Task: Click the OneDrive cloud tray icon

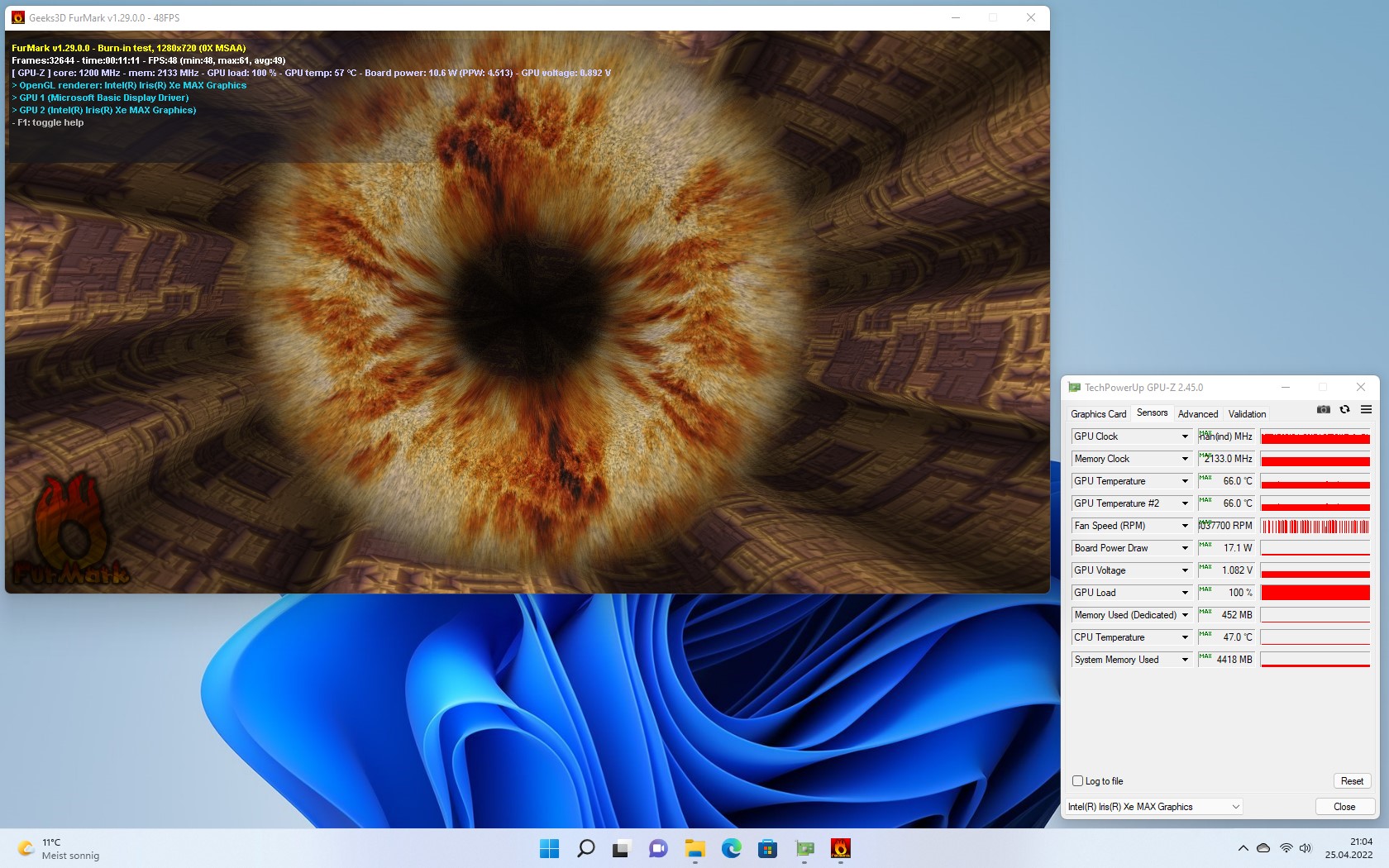Action: (1263, 848)
